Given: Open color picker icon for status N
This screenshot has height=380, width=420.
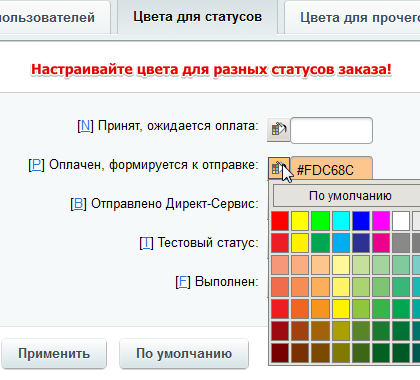Looking at the screenshot, I should point(279,130).
